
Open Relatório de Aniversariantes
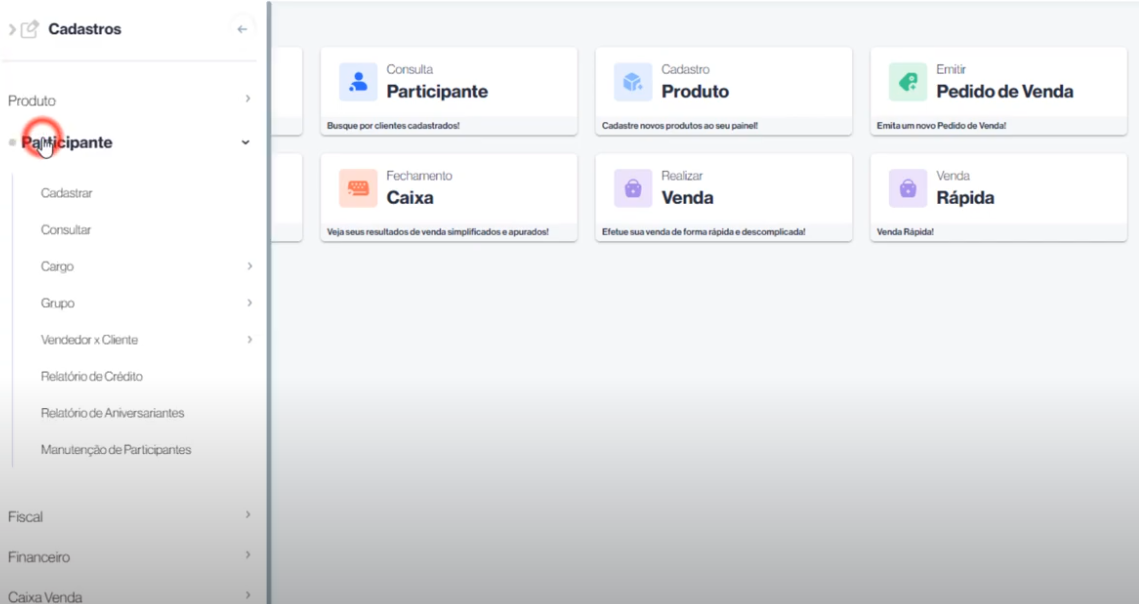pyautogui.click(x=112, y=413)
